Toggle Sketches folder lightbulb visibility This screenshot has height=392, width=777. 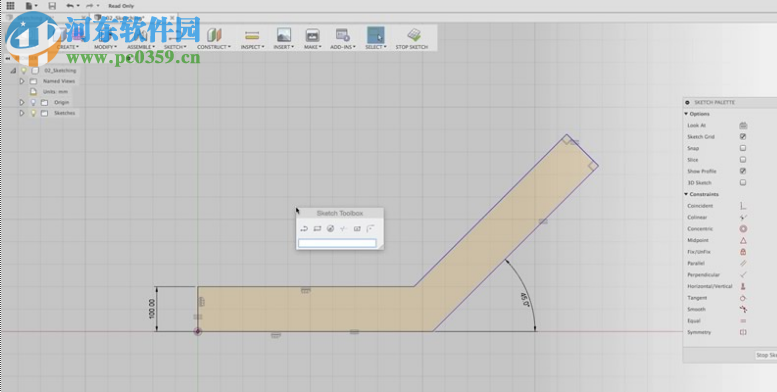(33, 113)
